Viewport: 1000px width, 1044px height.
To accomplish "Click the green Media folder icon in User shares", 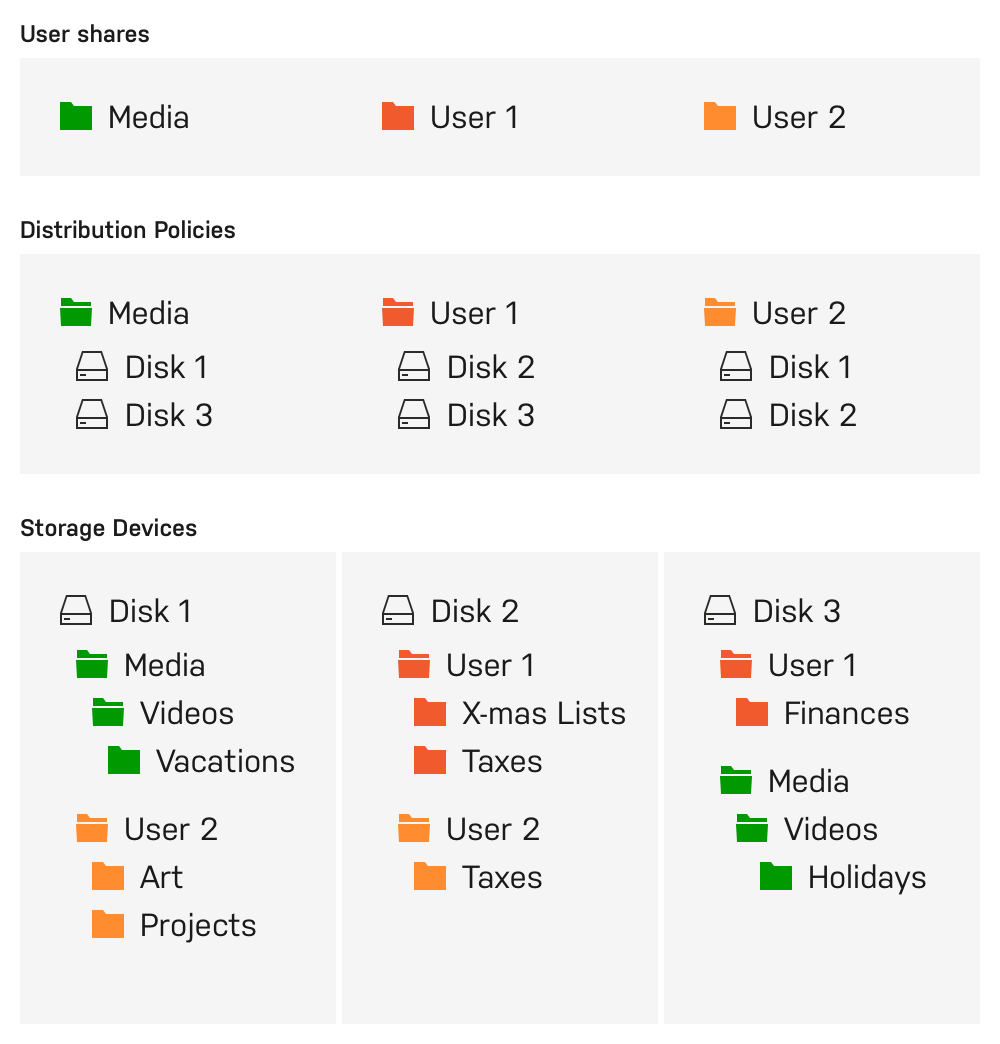I will [x=76, y=117].
